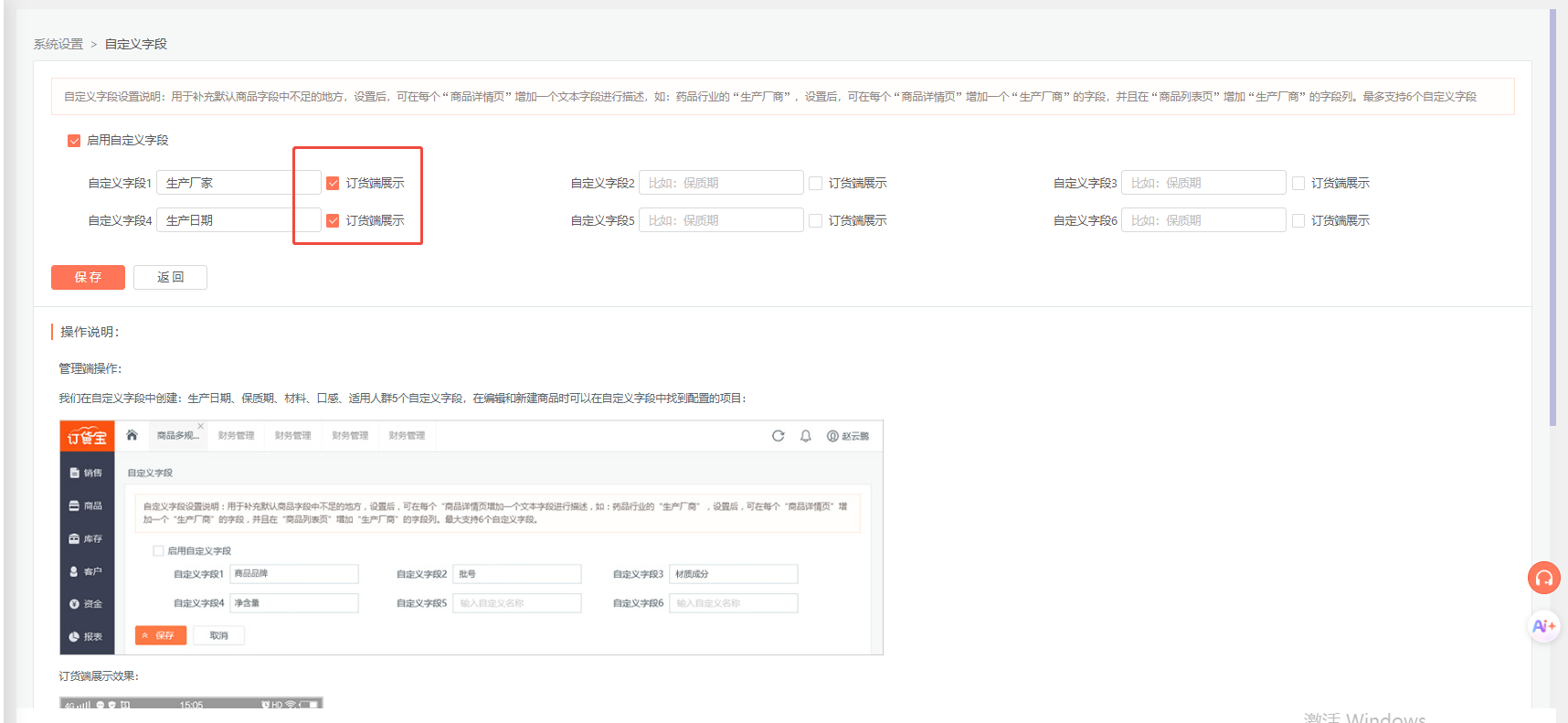Select the 自定义字段 breadcrumb text
1568x723 pixels.
pos(136,44)
